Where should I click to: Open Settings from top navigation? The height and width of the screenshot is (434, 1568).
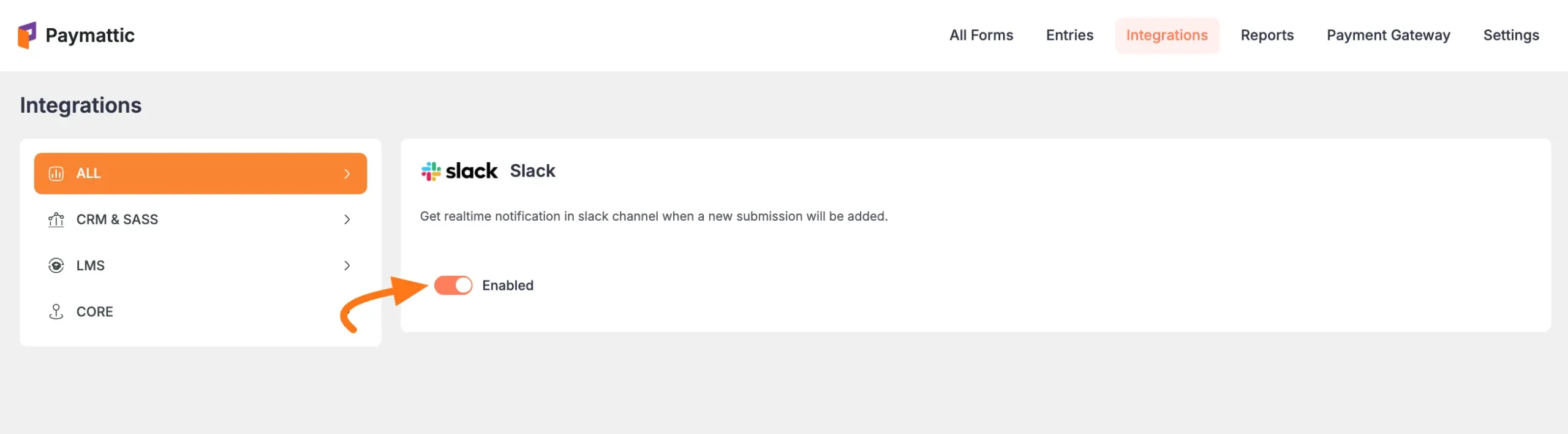point(1510,35)
